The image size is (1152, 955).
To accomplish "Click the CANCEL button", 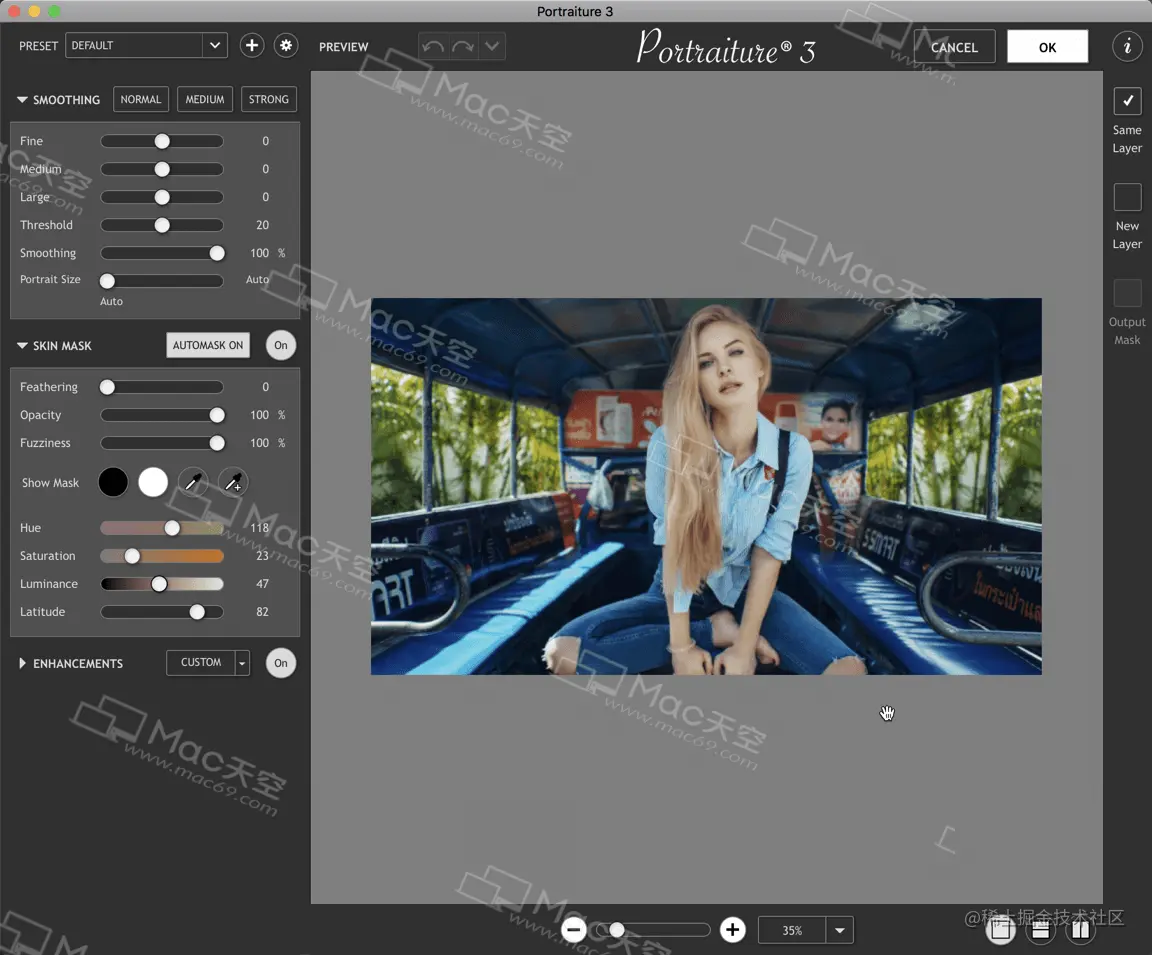I will (953, 46).
